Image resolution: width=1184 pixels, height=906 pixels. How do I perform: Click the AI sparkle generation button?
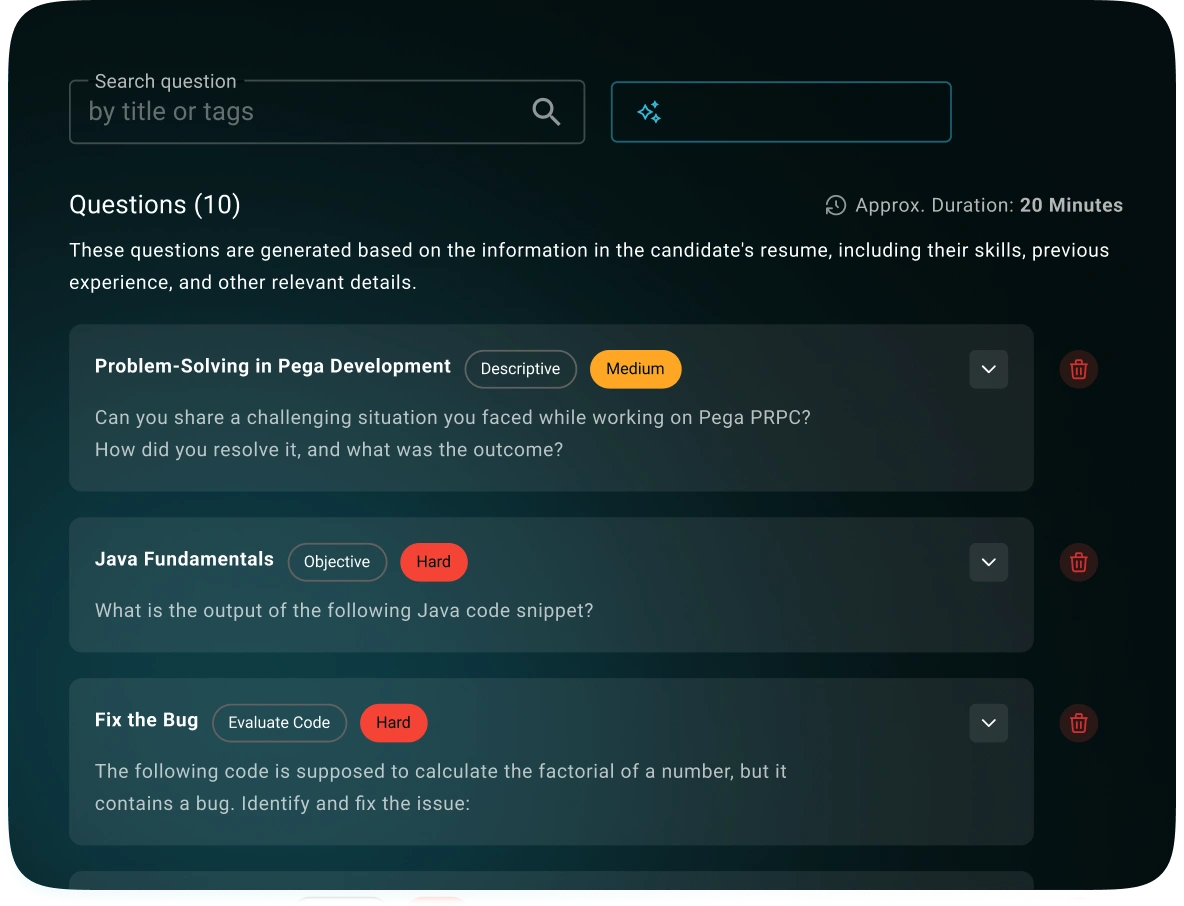click(781, 112)
